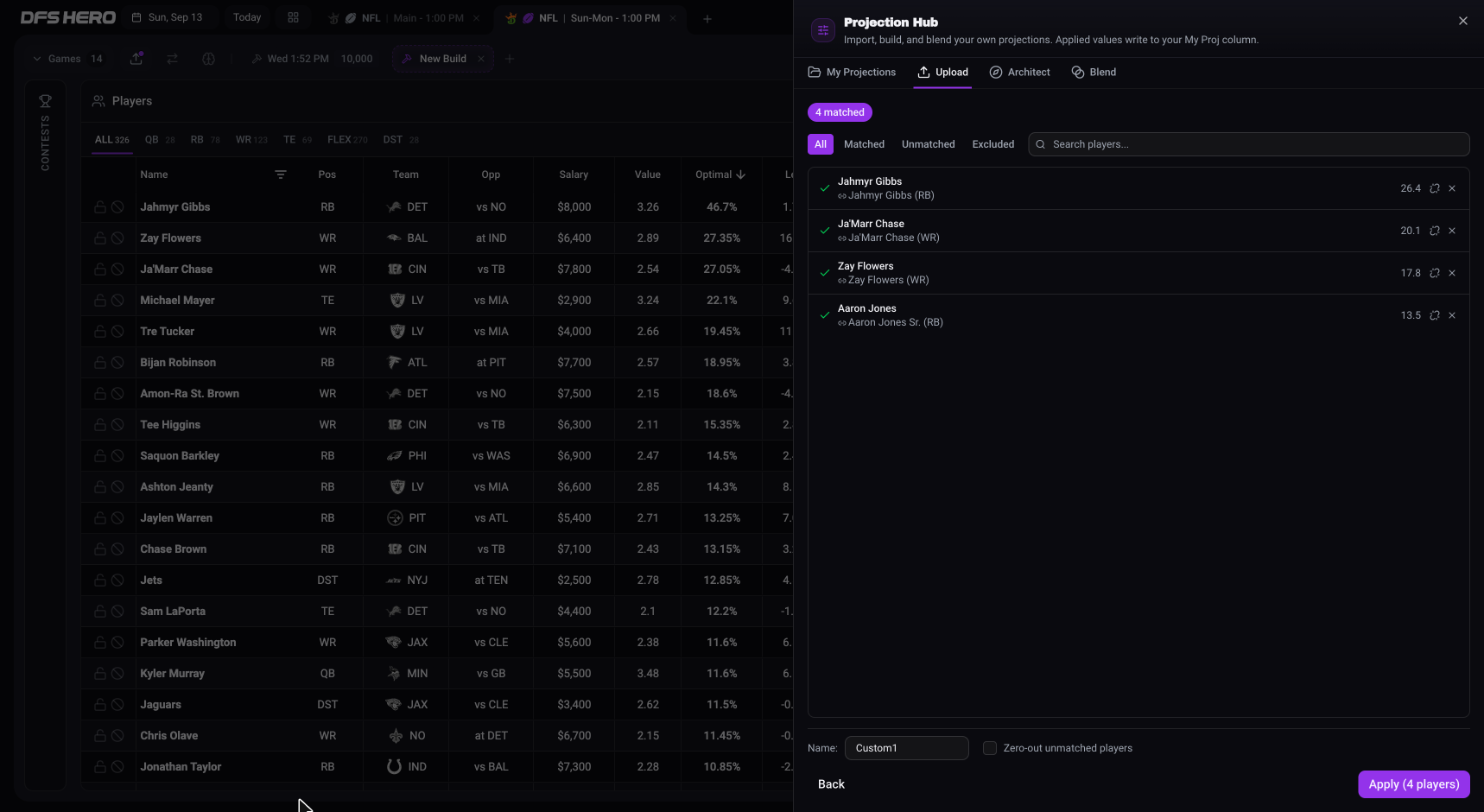Exclude Zay Flowers using the ban icon
Screen dimensions: 1484x812
pyautogui.click(x=117, y=238)
